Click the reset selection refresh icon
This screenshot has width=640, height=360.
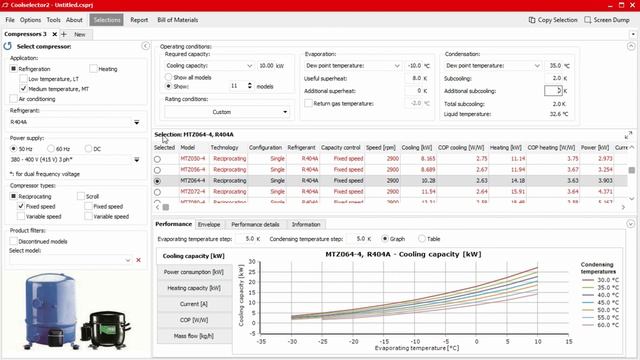[x=8, y=46]
